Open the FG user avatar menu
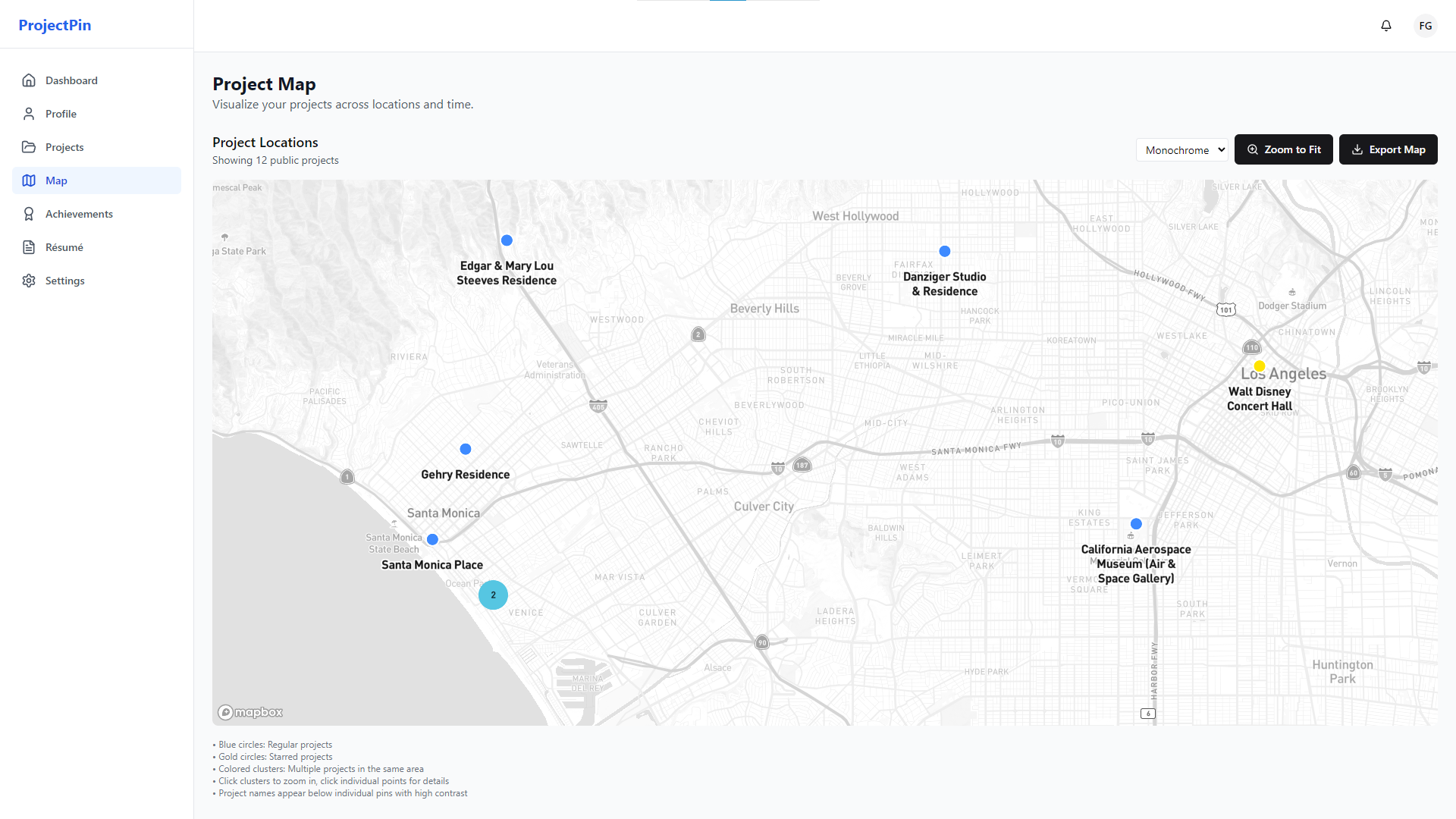 coord(1426,26)
